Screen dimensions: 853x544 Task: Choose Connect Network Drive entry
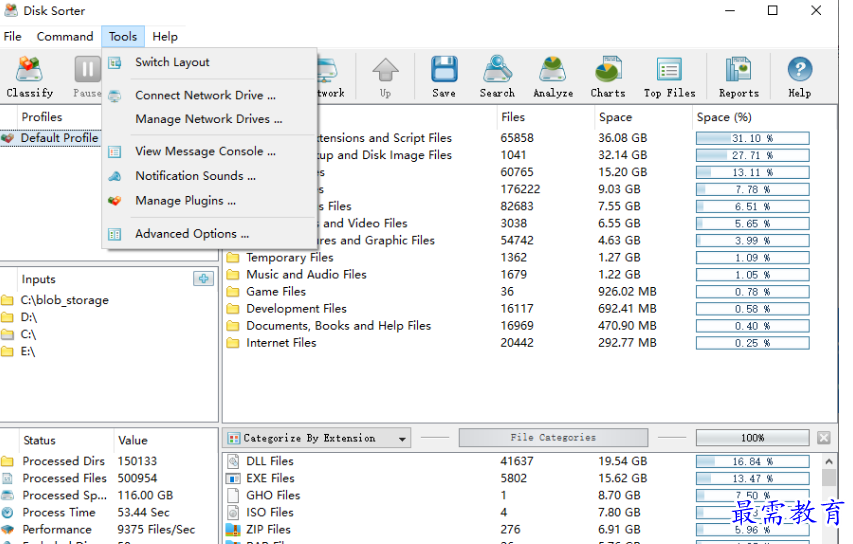pos(209,96)
